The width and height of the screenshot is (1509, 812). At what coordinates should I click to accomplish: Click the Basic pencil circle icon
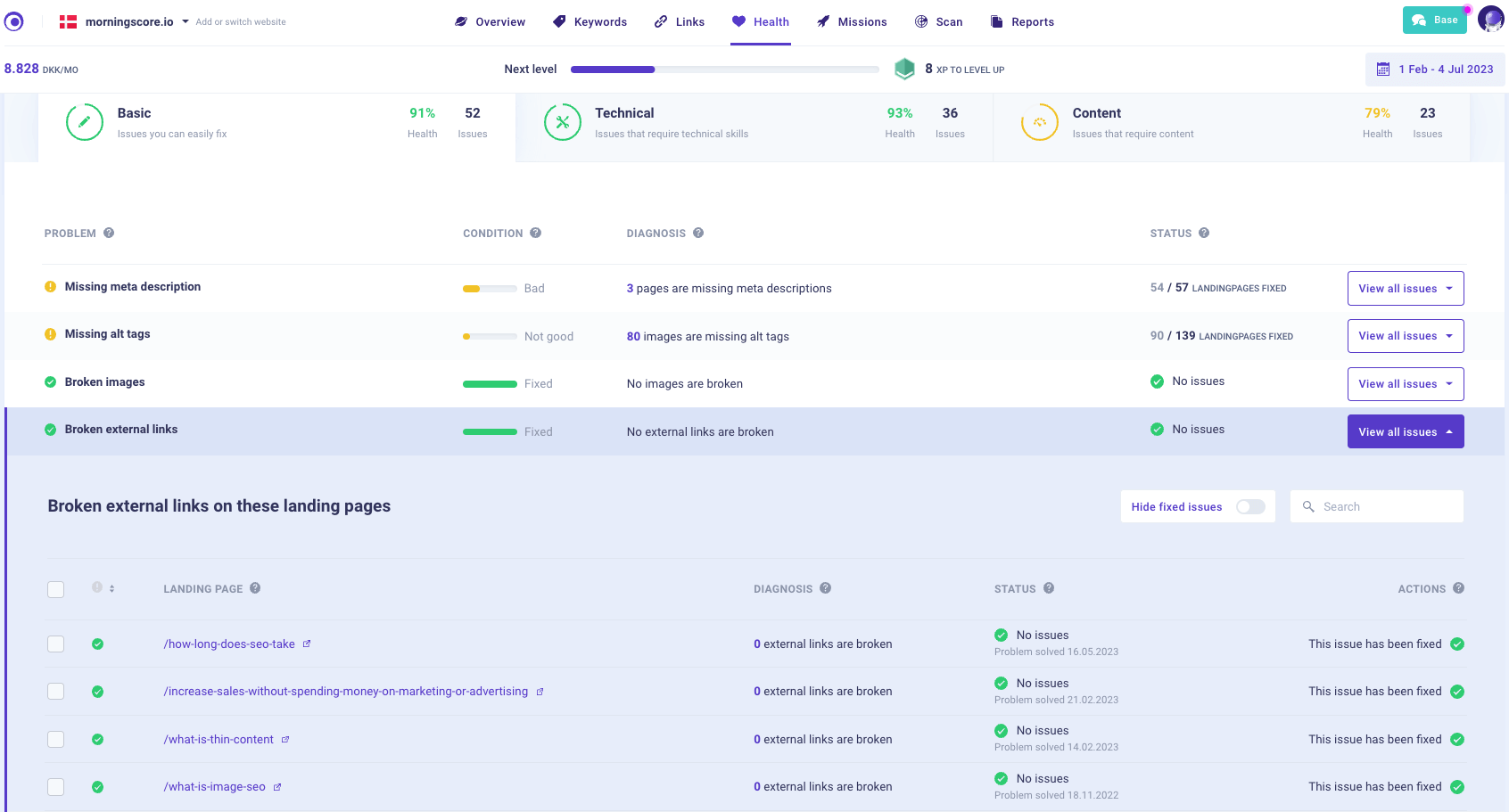coord(85,122)
